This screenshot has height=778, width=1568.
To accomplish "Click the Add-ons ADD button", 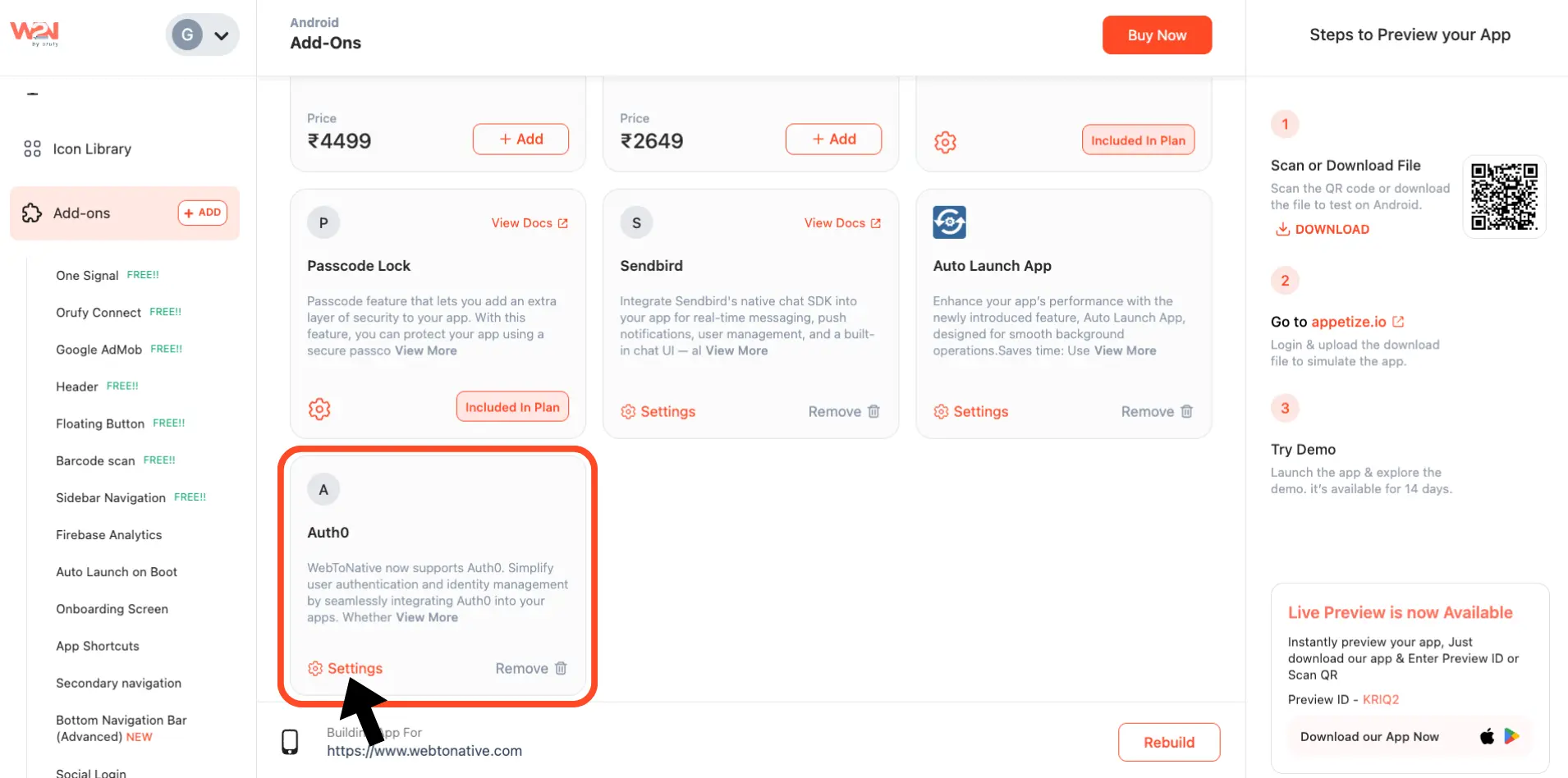I will (x=202, y=213).
